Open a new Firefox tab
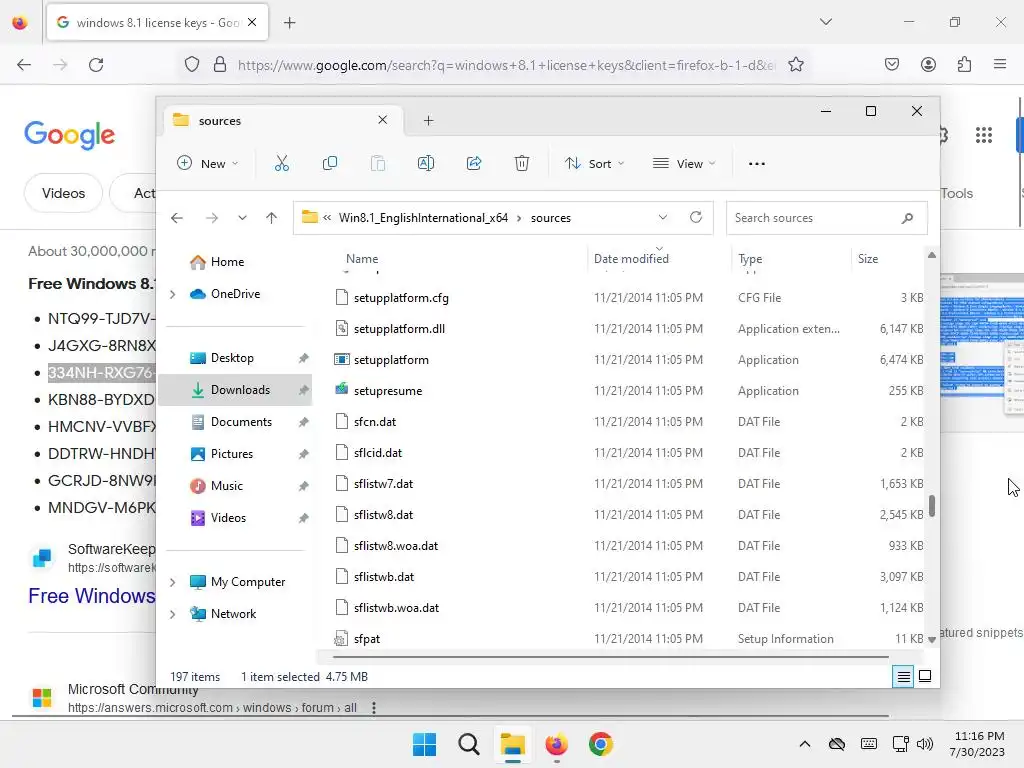 tap(290, 23)
